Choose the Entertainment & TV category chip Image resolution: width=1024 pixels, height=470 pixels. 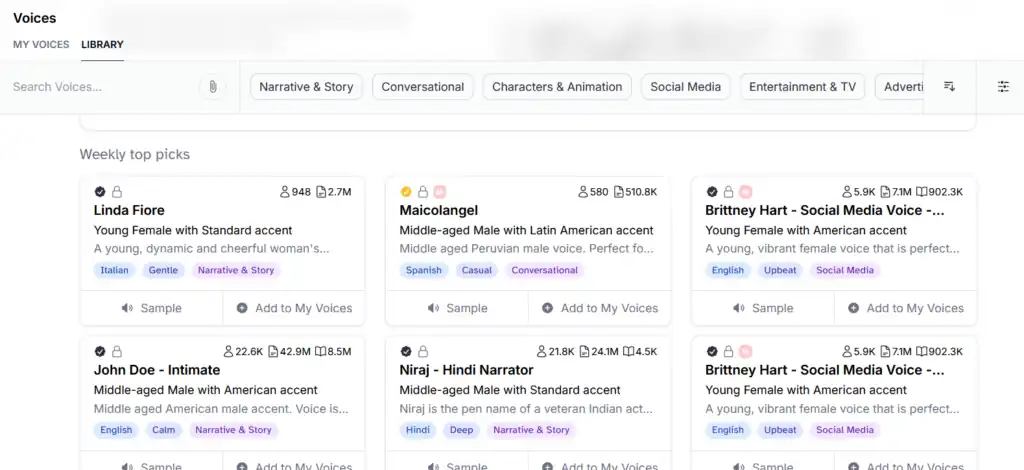802,87
